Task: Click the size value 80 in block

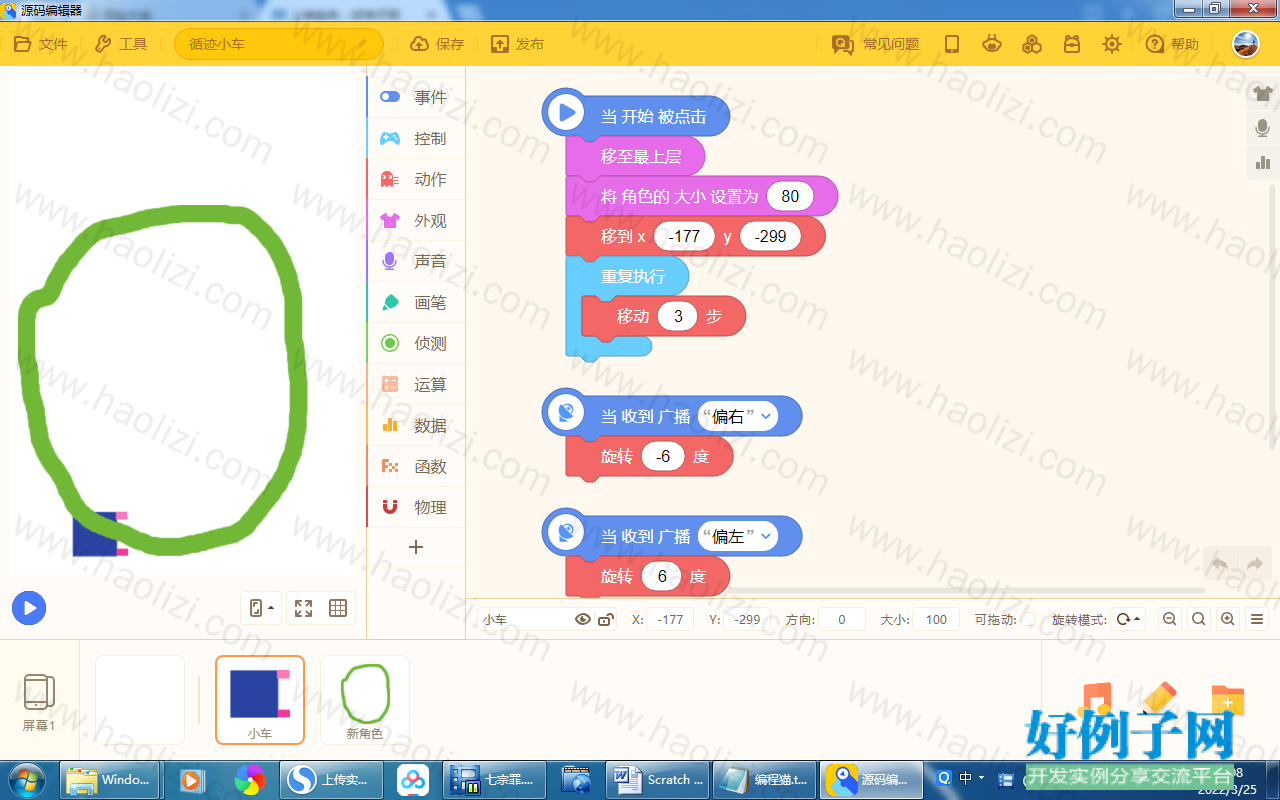Action: click(x=790, y=196)
